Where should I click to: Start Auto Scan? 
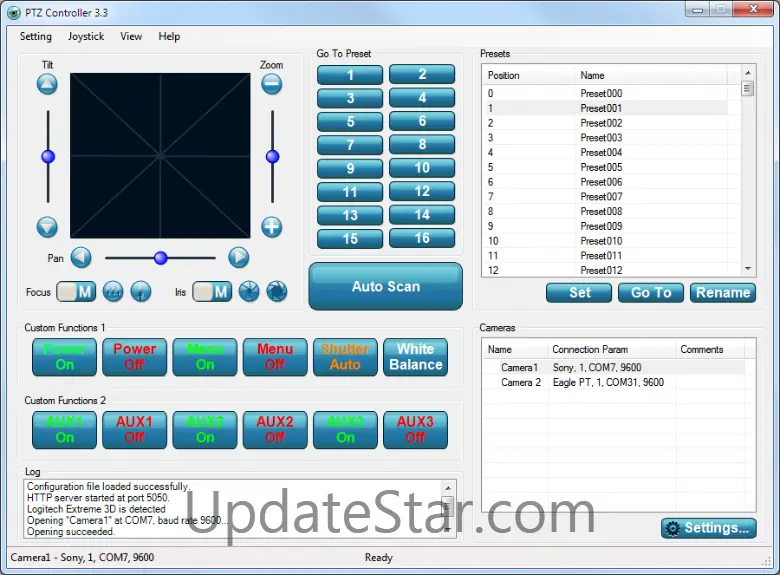[x=386, y=286]
